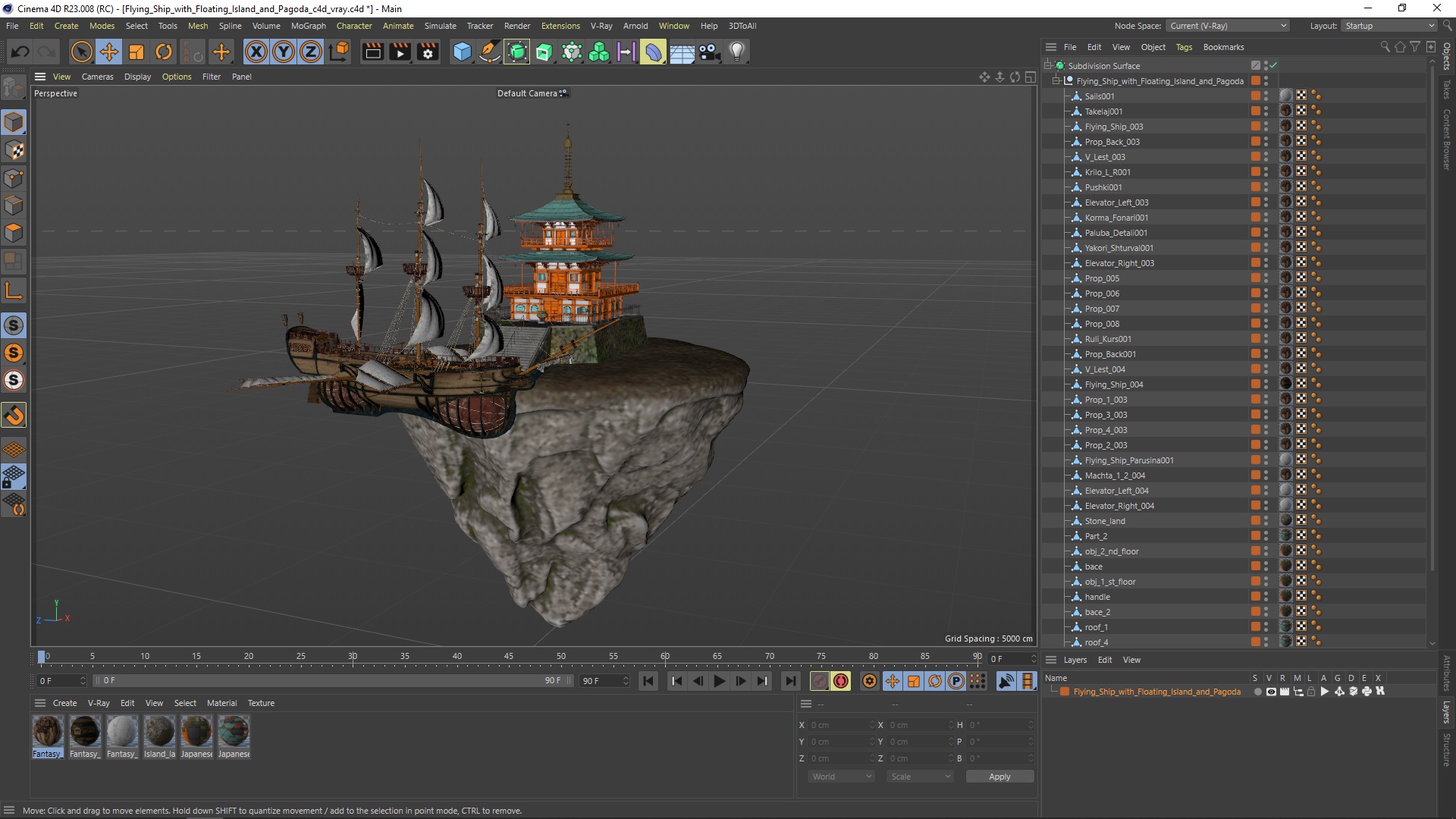The height and width of the screenshot is (819, 1456).
Task: Toggle layer visibility eye in Layers panel
Action: [1271, 692]
